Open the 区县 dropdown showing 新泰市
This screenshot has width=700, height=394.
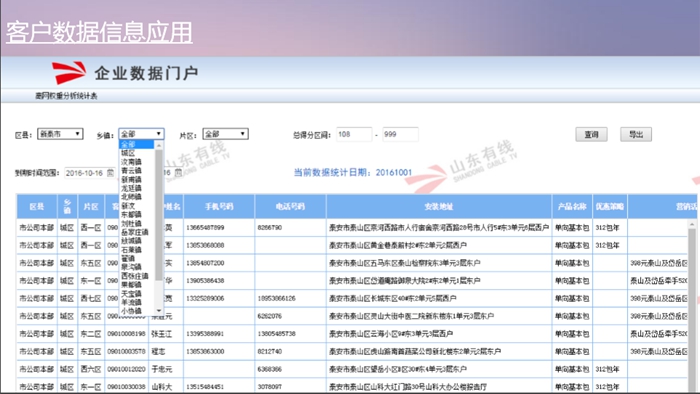pyautogui.click(x=60, y=134)
